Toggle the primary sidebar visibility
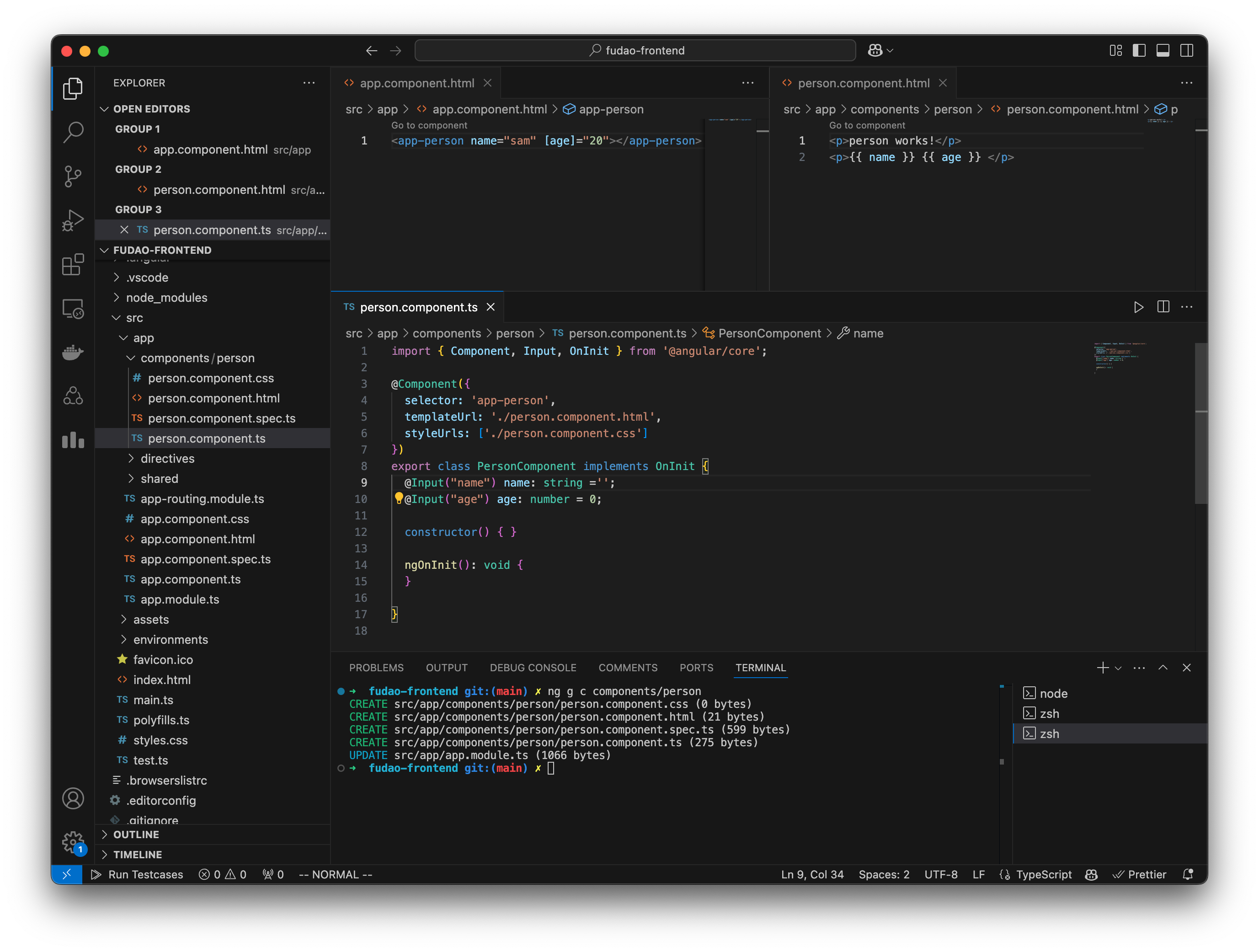This screenshot has height=952, width=1259. 1139,50
